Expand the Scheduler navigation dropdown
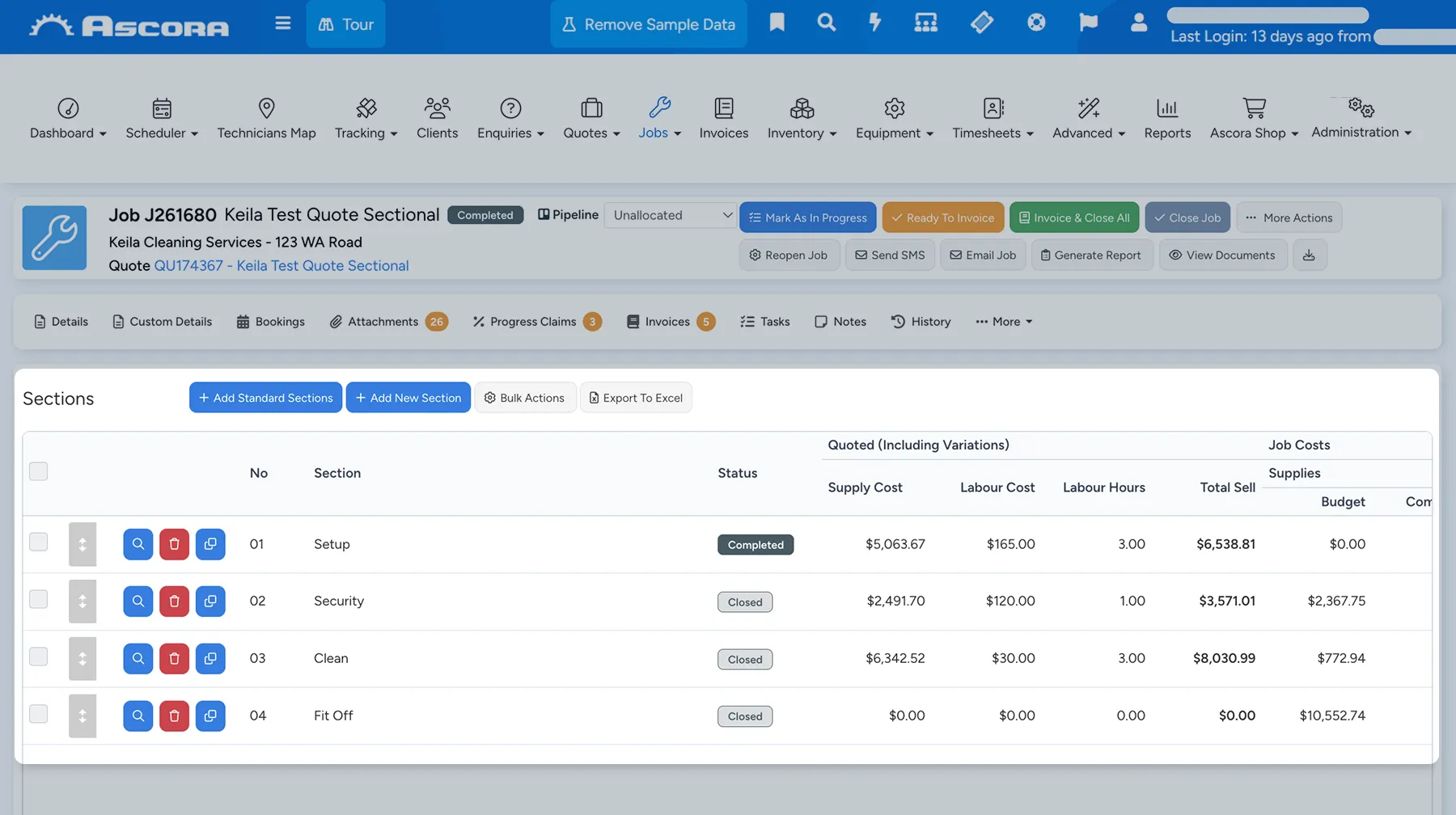 coord(162,118)
